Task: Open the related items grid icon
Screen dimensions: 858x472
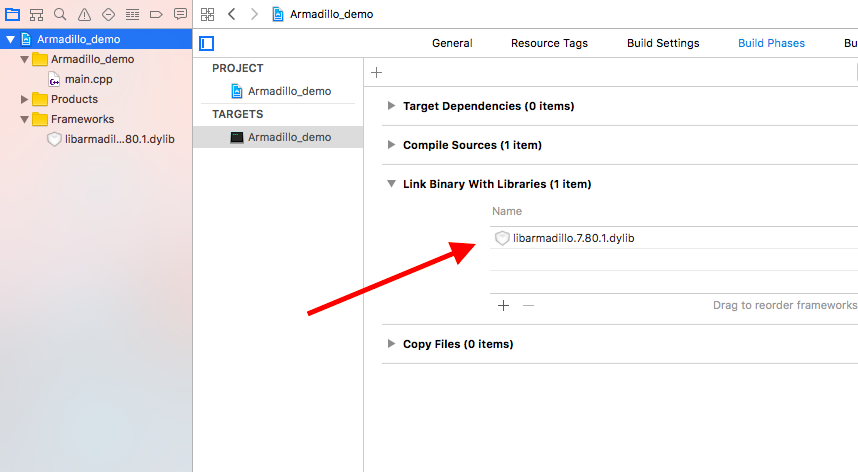Action: pyautogui.click(x=207, y=14)
